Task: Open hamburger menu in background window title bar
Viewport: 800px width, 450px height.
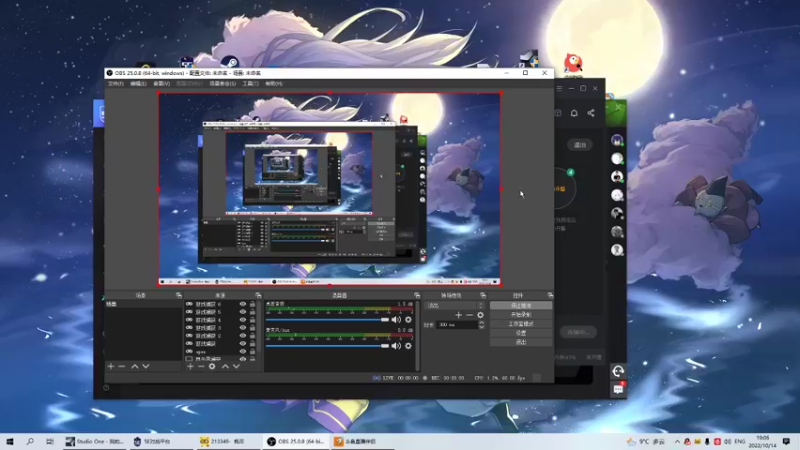Action: click(559, 88)
